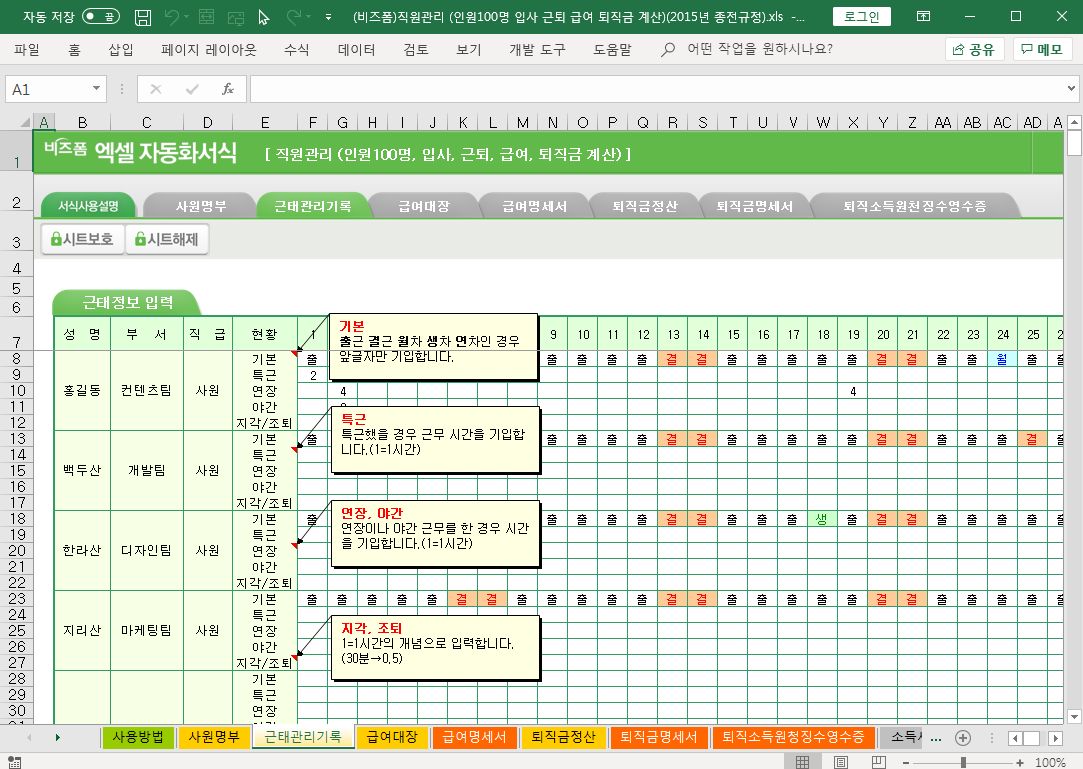Click the Insert Function fx icon

point(227,89)
